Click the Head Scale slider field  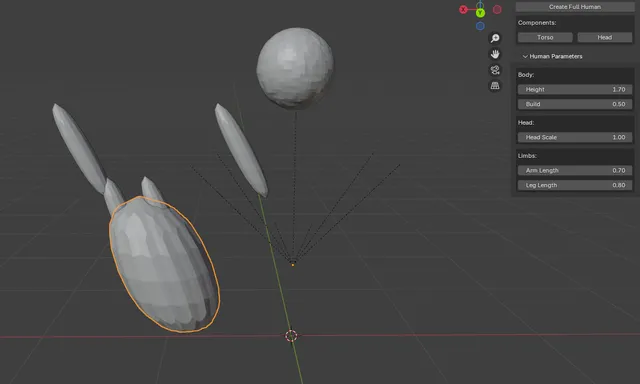click(575, 137)
